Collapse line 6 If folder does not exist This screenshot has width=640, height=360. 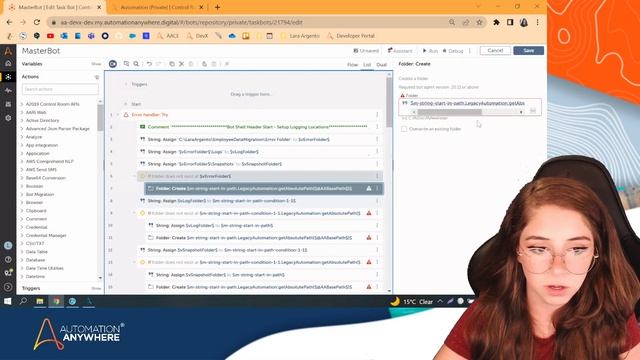[x=134, y=176]
